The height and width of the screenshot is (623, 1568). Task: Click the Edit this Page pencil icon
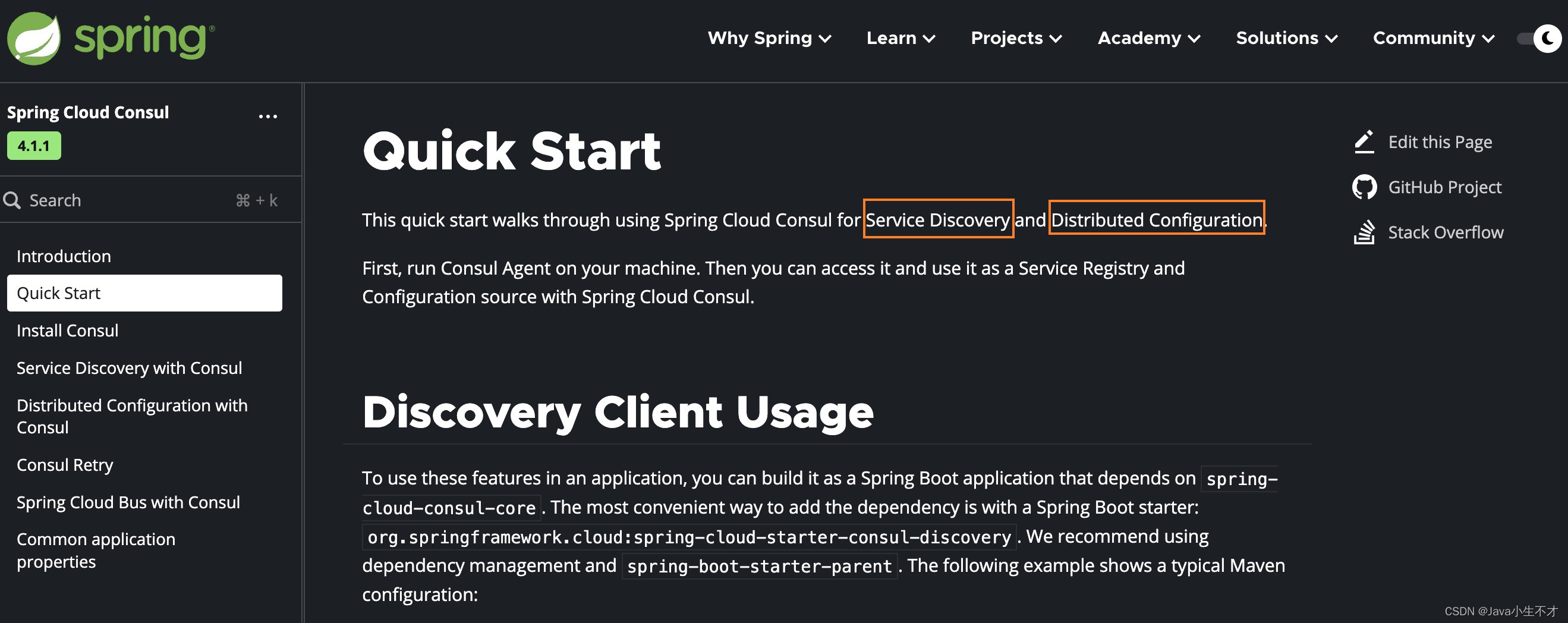pyautogui.click(x=1364, y=142)
